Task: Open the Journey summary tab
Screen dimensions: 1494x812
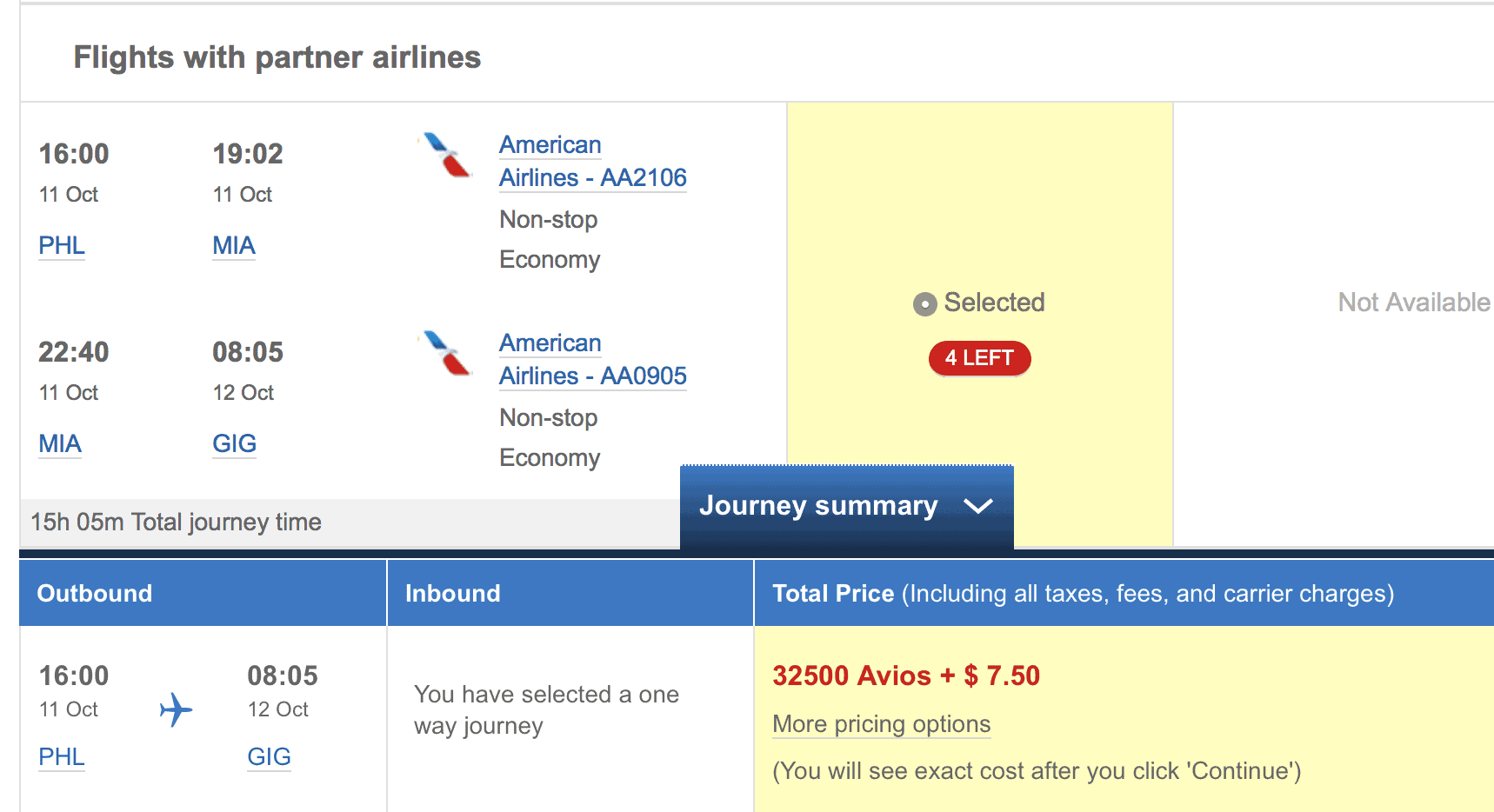Action: (818, 506)
